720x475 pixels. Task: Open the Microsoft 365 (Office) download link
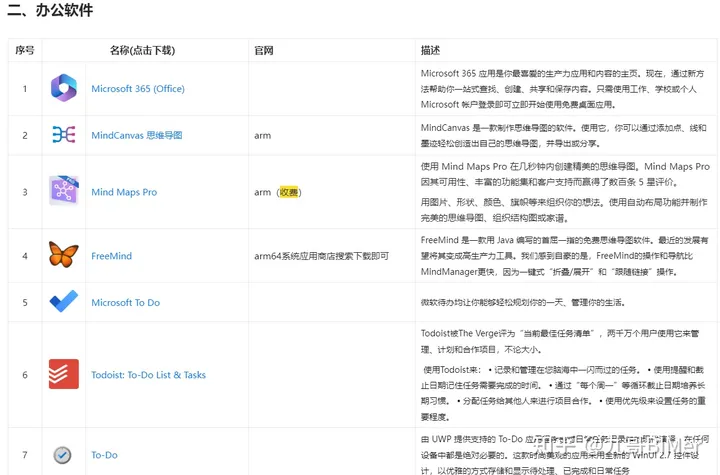[x=138, y=89]
